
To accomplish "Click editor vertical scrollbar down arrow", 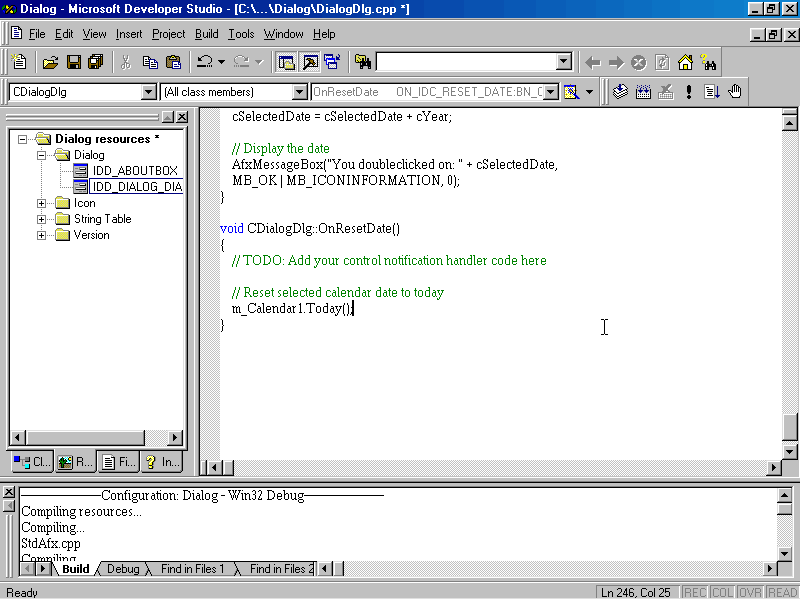I will (790, 452).
